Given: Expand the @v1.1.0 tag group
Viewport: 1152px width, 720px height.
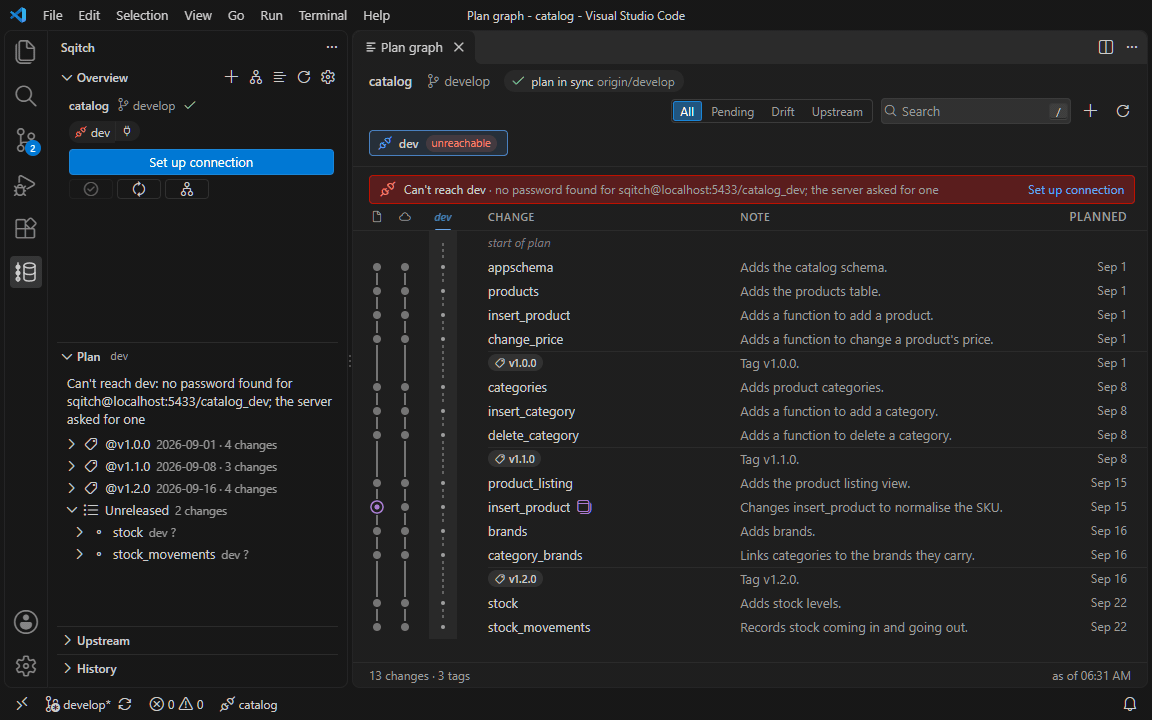Looking at the screenshot, I should [71, 467].
